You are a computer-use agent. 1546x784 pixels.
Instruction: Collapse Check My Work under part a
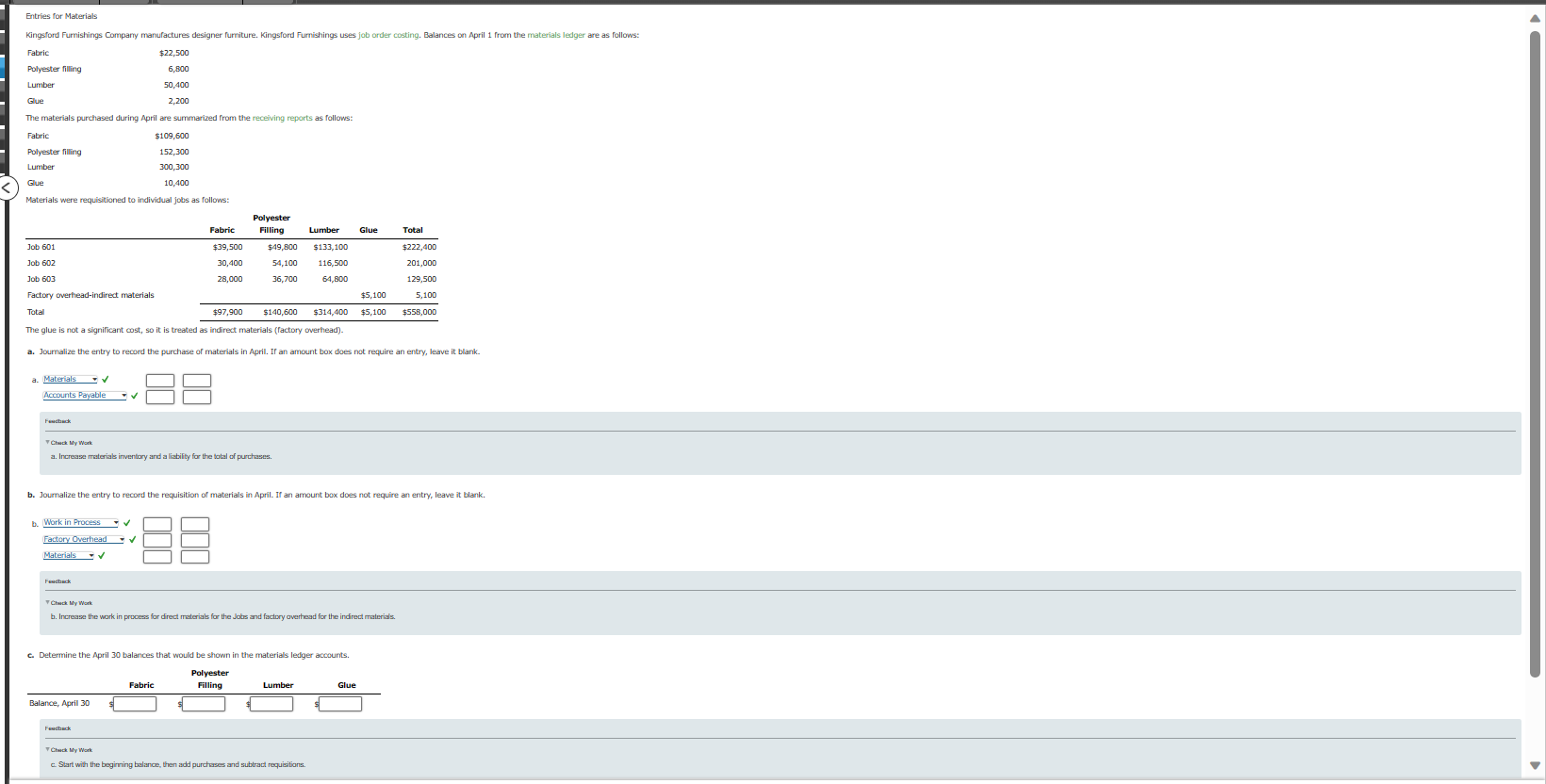click(x=69, y=443)
